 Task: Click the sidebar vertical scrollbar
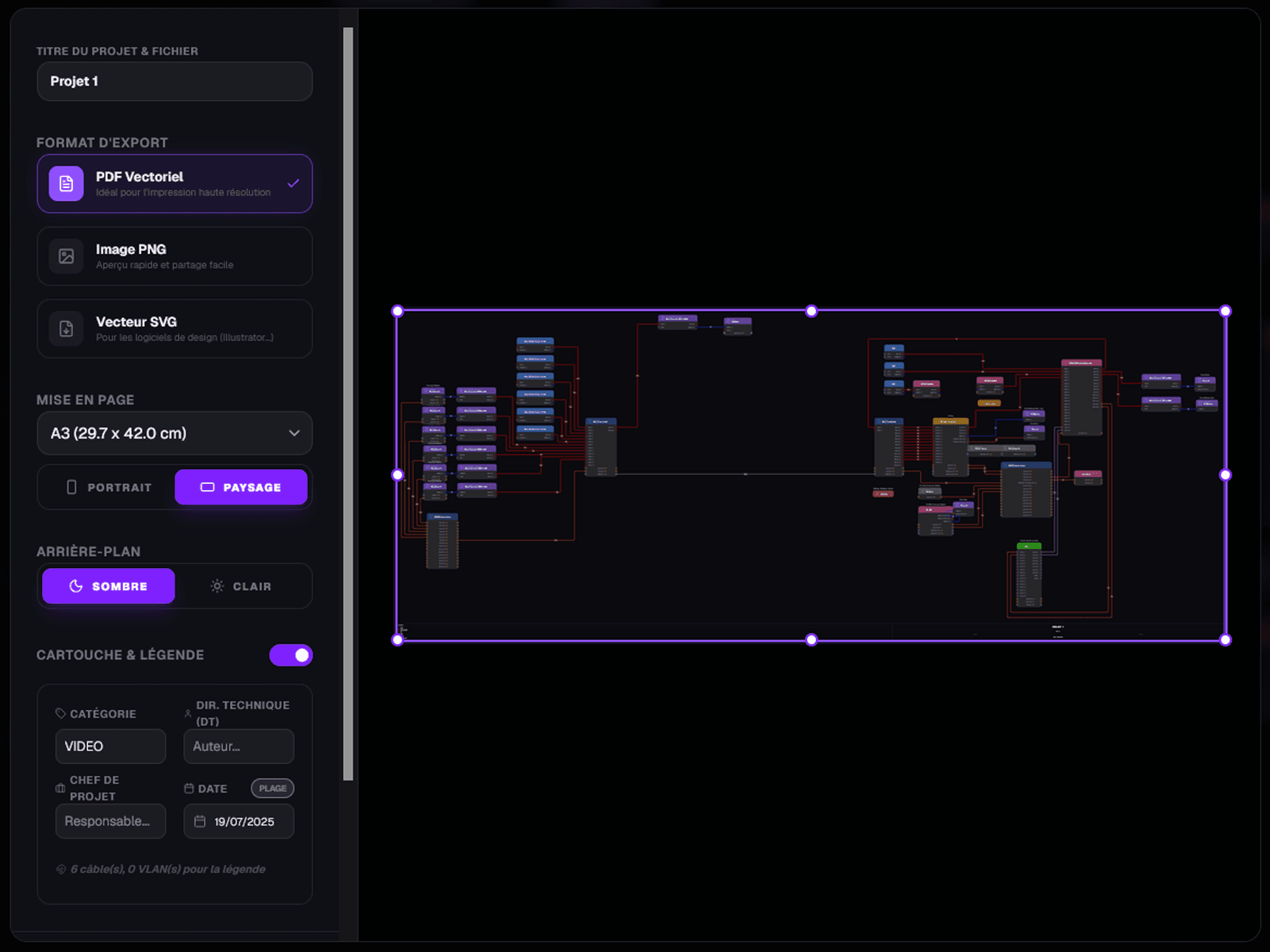pos(348,404)
